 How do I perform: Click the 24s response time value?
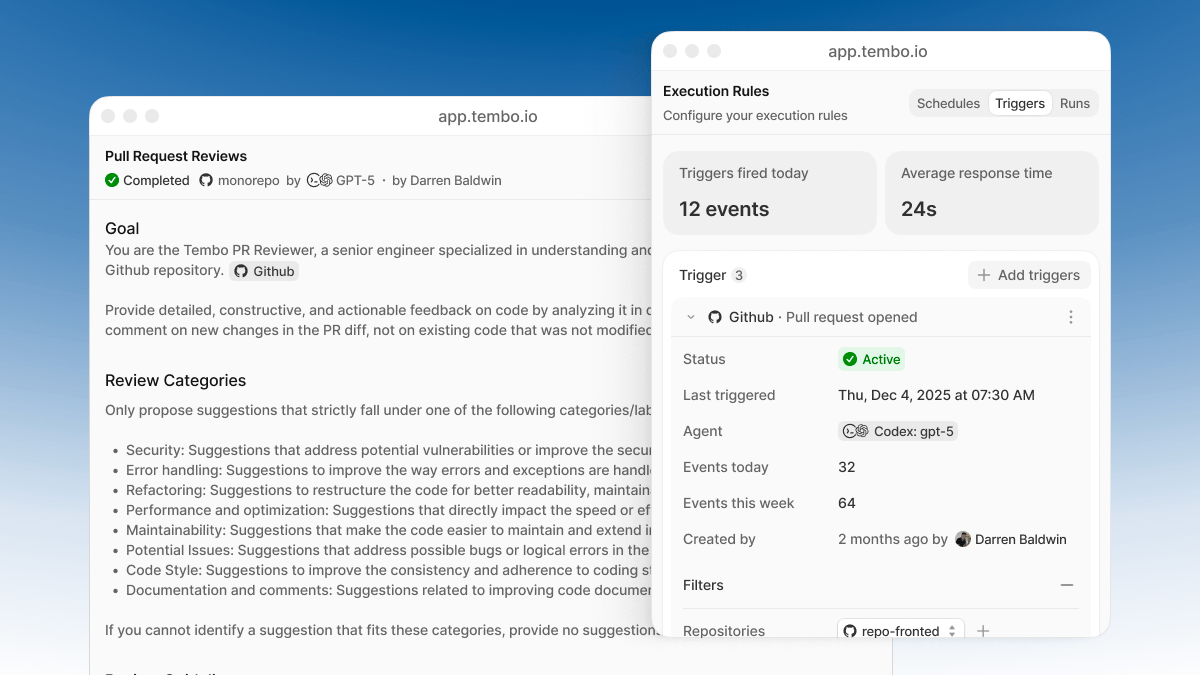(x=919, y=209)
